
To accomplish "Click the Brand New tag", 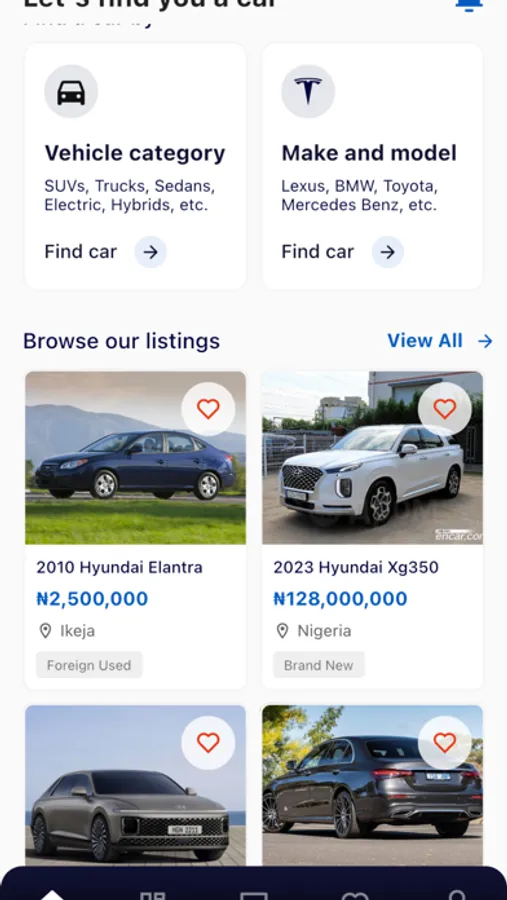I will 319,665.
